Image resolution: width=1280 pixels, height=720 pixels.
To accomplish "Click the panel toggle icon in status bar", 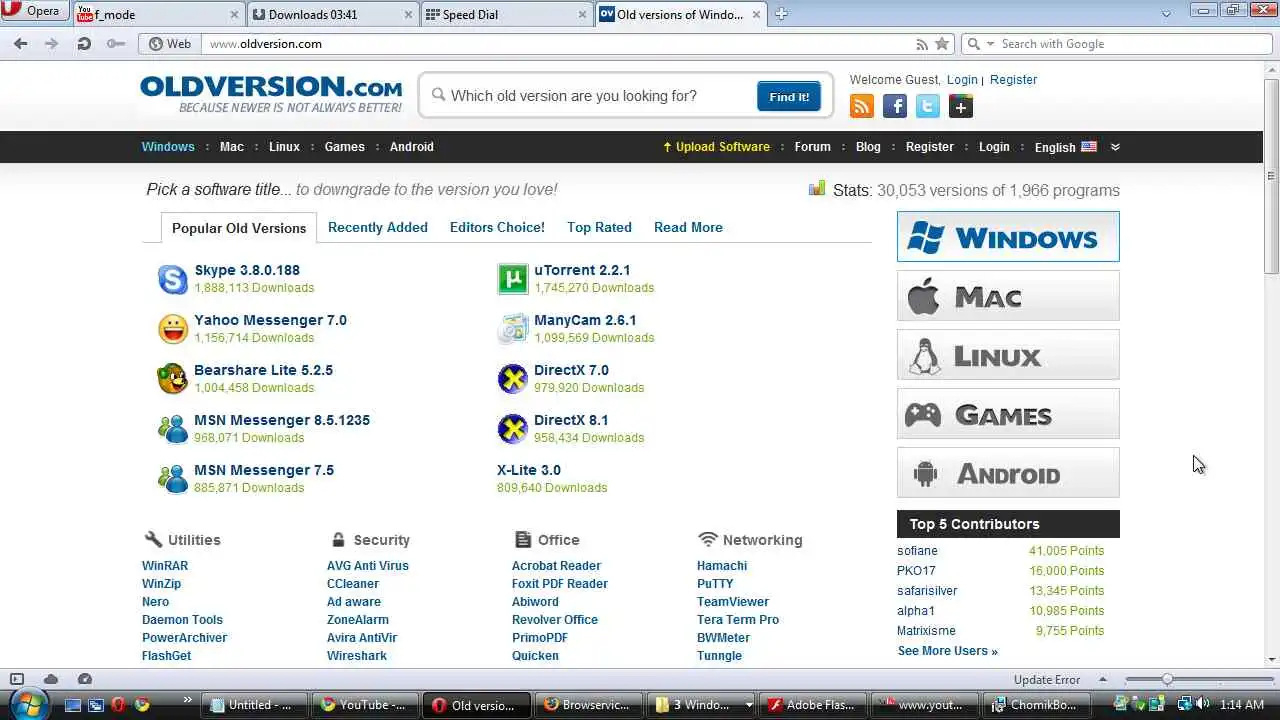I will point(16,679).
